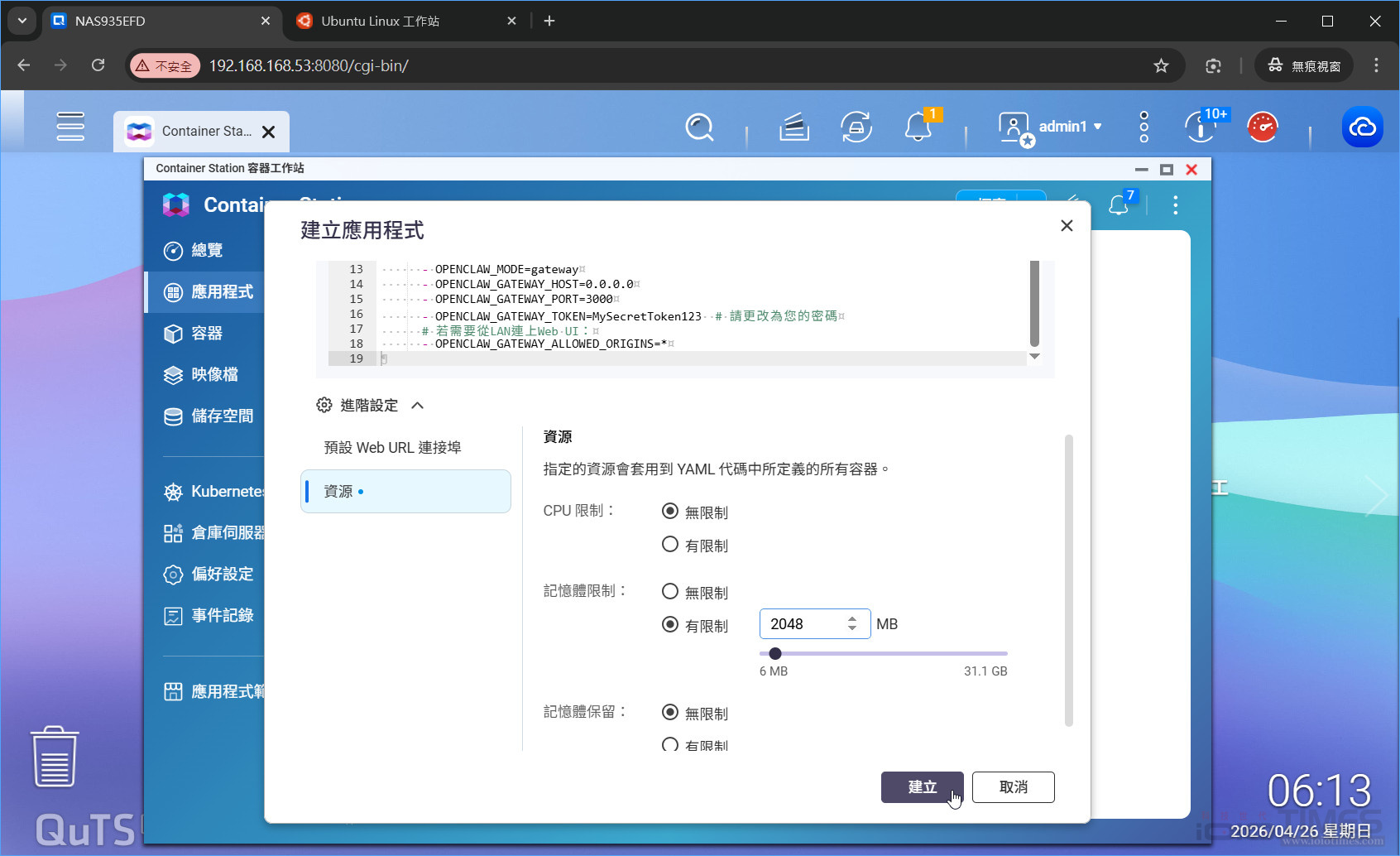Click the 取消 button
1400x856 pixels.
pos(1013,787)
